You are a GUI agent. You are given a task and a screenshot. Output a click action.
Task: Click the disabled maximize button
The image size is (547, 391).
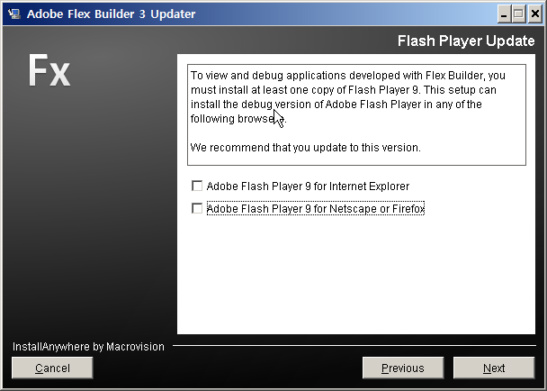(519, 14)
